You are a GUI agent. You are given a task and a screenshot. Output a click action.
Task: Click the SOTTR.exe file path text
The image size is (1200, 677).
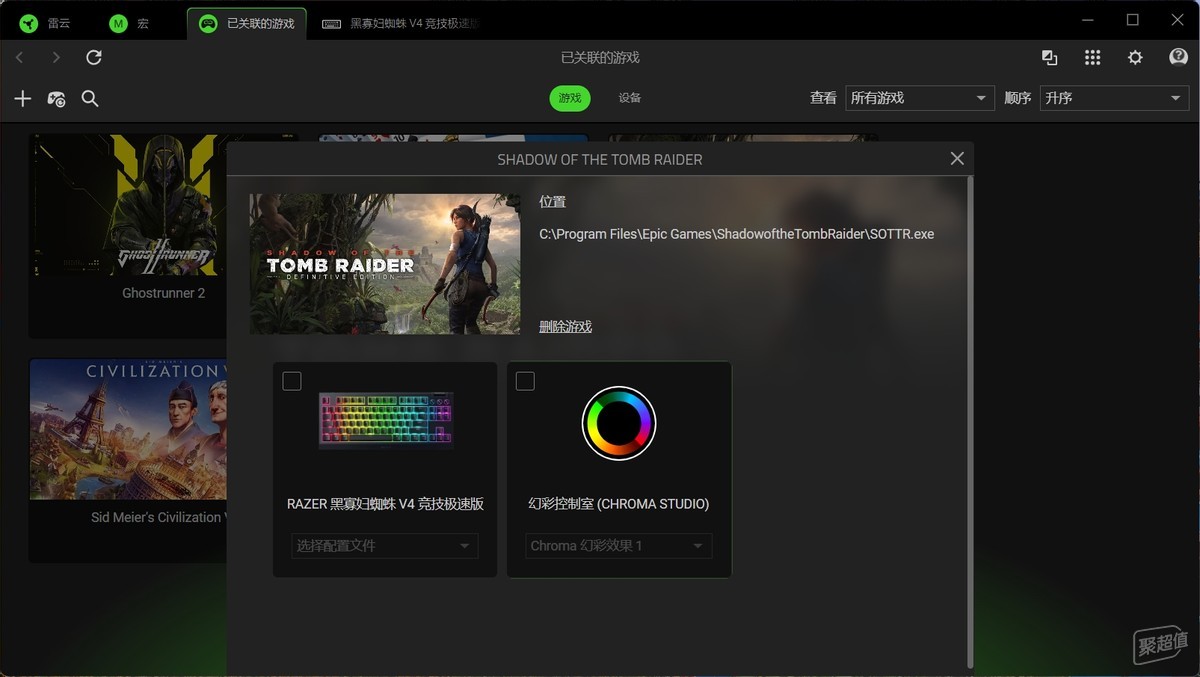tap(737, 234)
